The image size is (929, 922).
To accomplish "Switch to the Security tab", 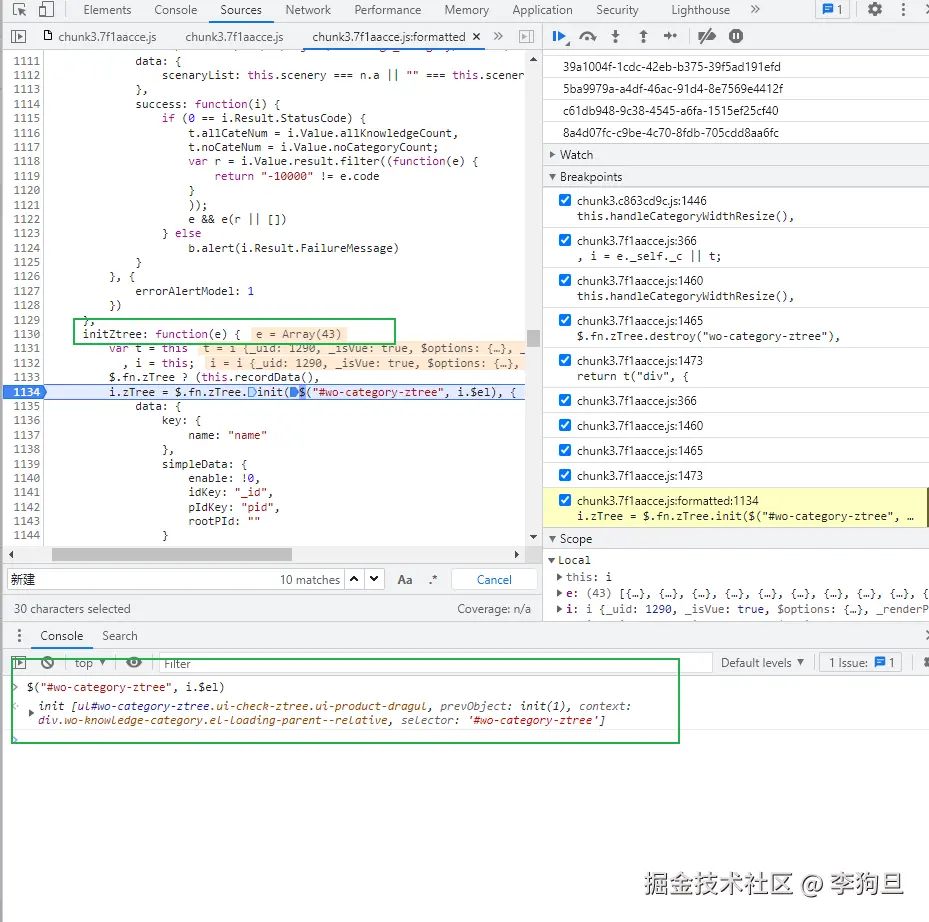I will point(617,10).
